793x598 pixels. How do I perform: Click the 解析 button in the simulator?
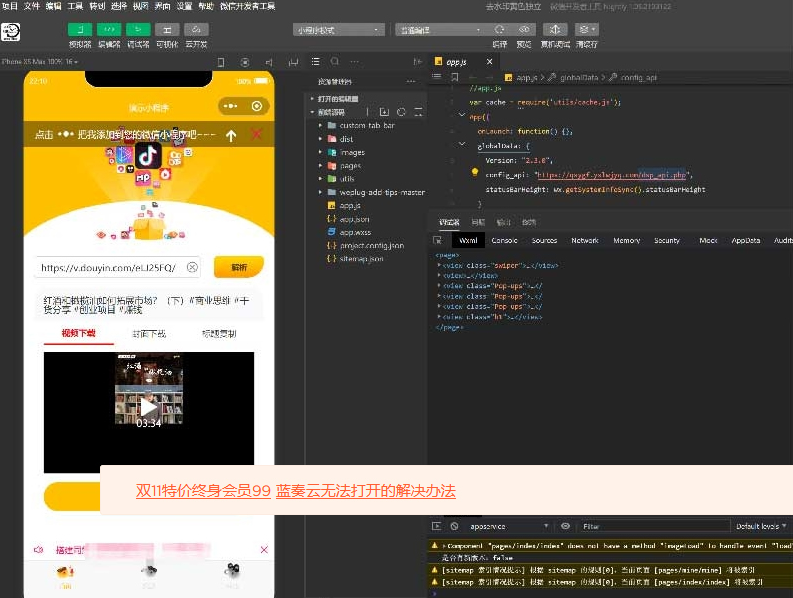239,267
